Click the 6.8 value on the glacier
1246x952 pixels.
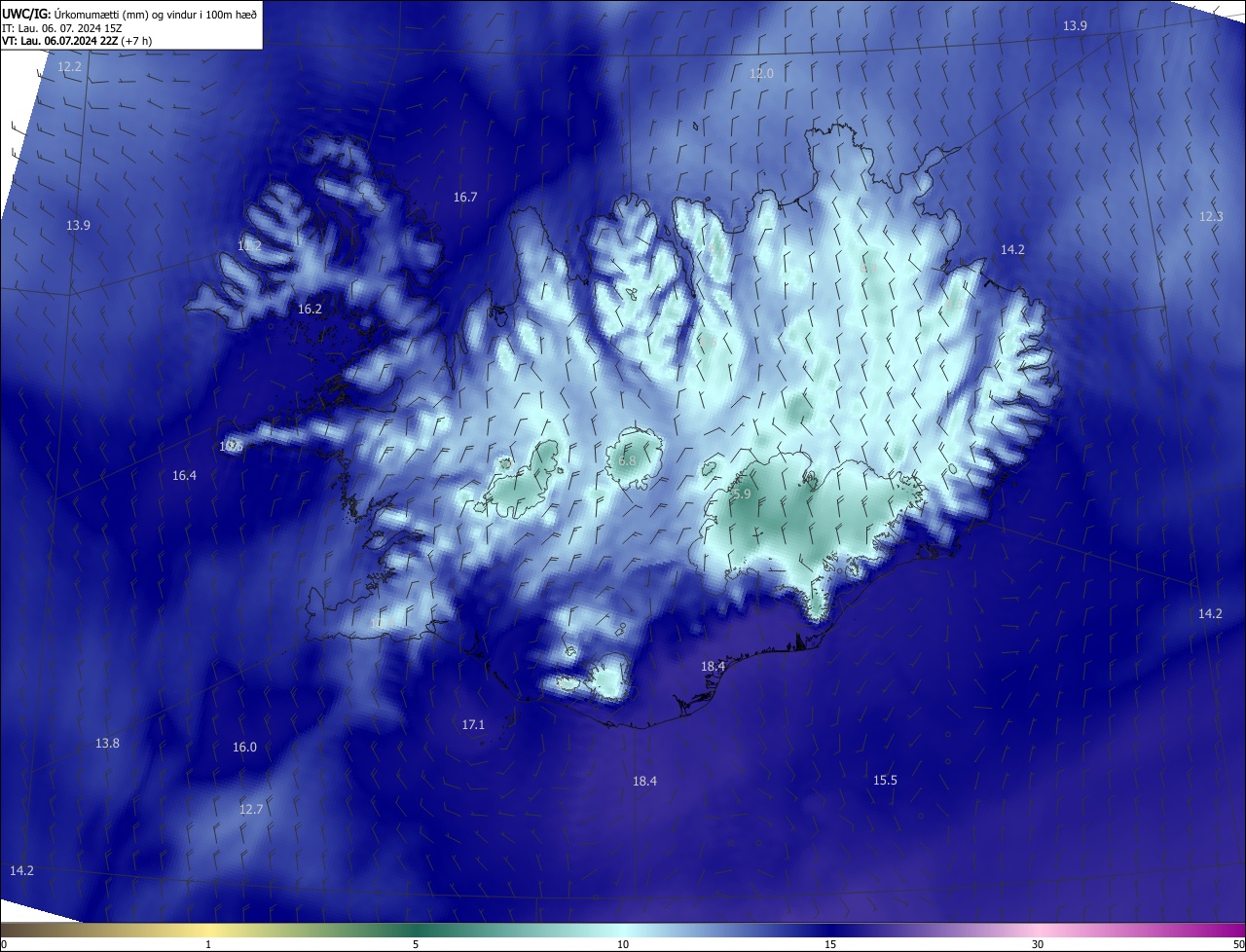pyautogui.click(x=627, y=461)
